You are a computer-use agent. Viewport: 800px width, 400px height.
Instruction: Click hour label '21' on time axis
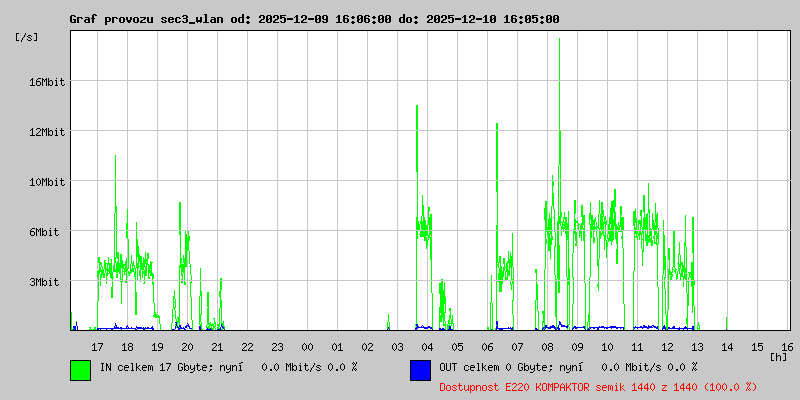pyautogui.click(x=217, y=347)
